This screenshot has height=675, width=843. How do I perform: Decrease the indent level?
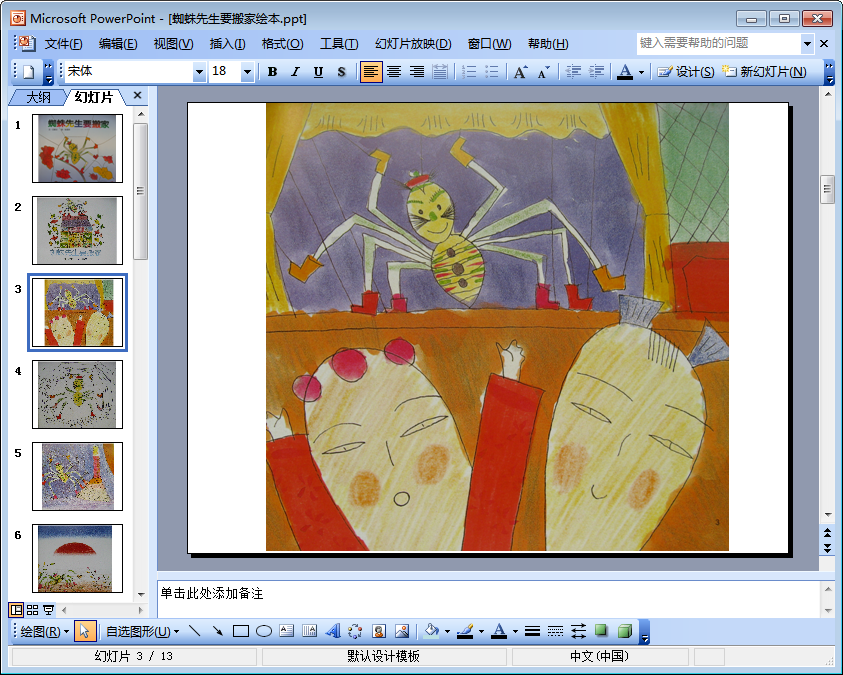[x=574, y=71]
